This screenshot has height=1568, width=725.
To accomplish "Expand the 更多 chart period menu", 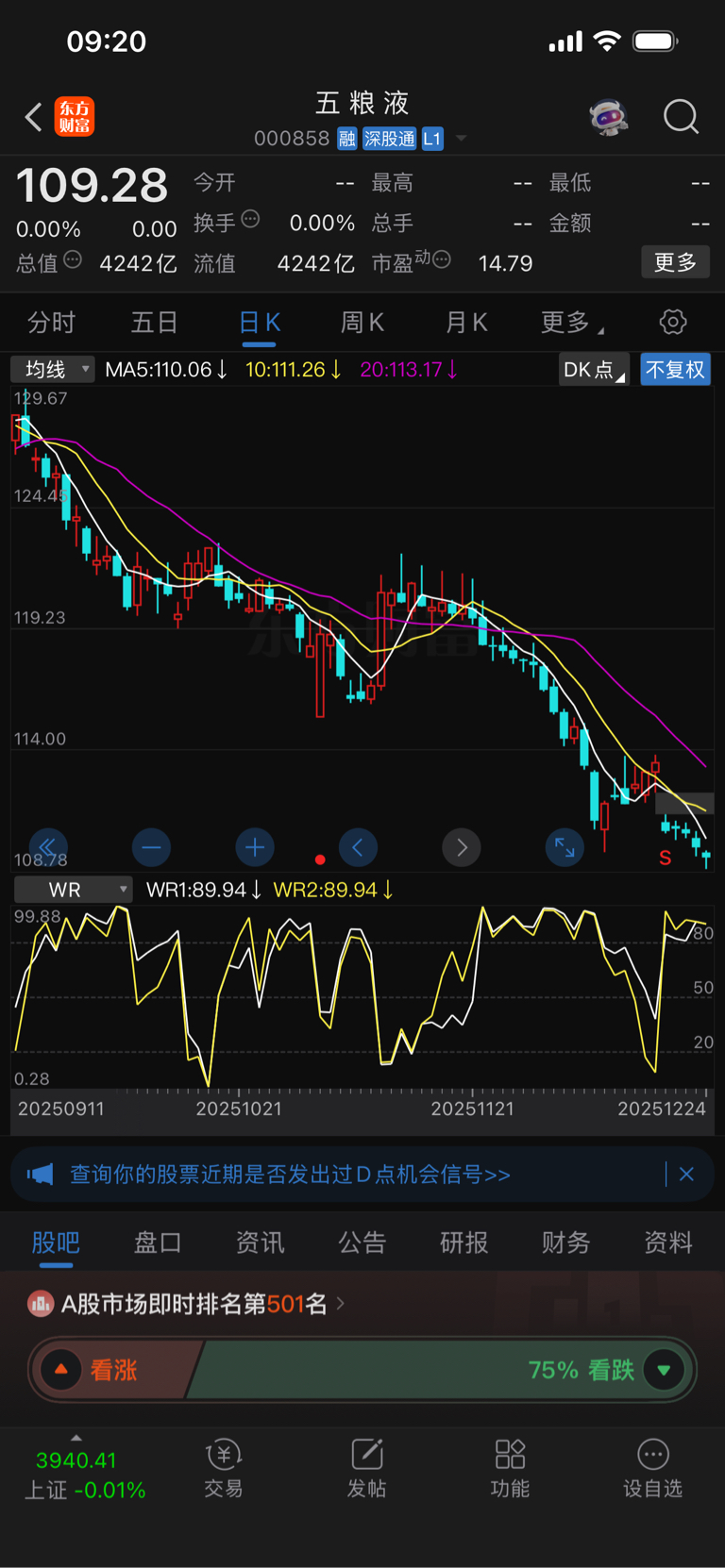I will (x=571, y=323).
